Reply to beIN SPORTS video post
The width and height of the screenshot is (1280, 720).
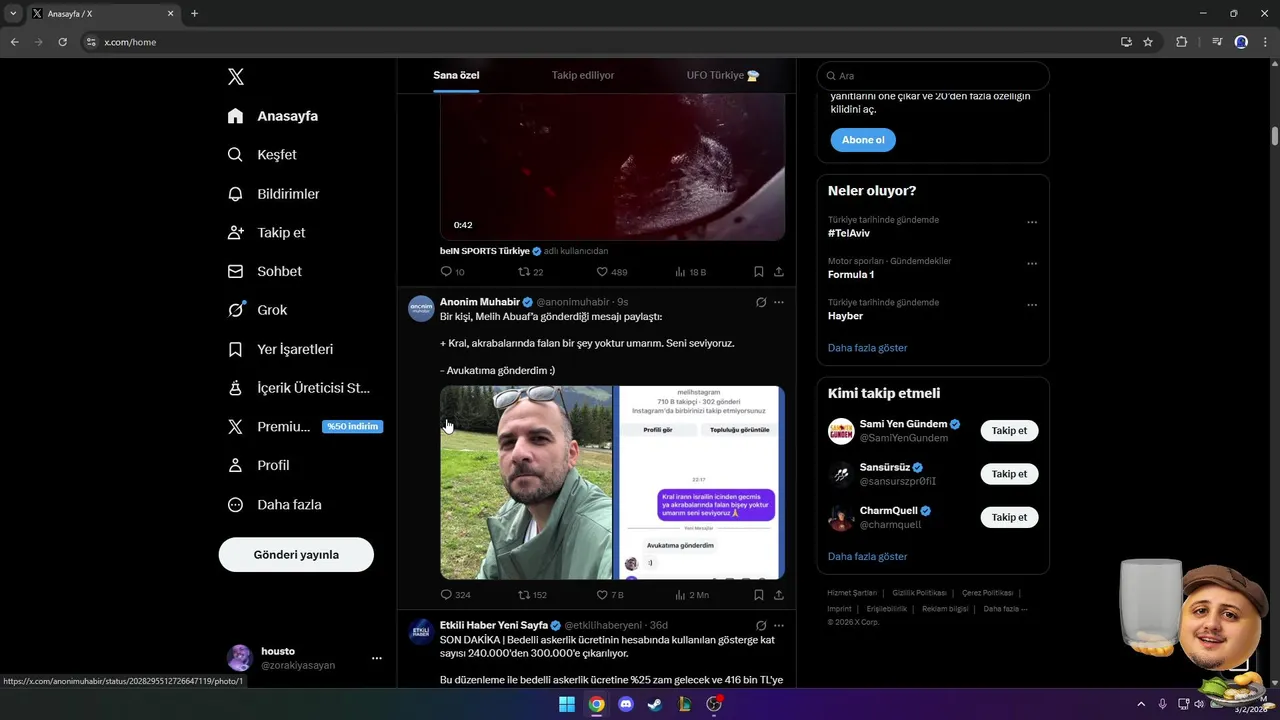(452, 272)
